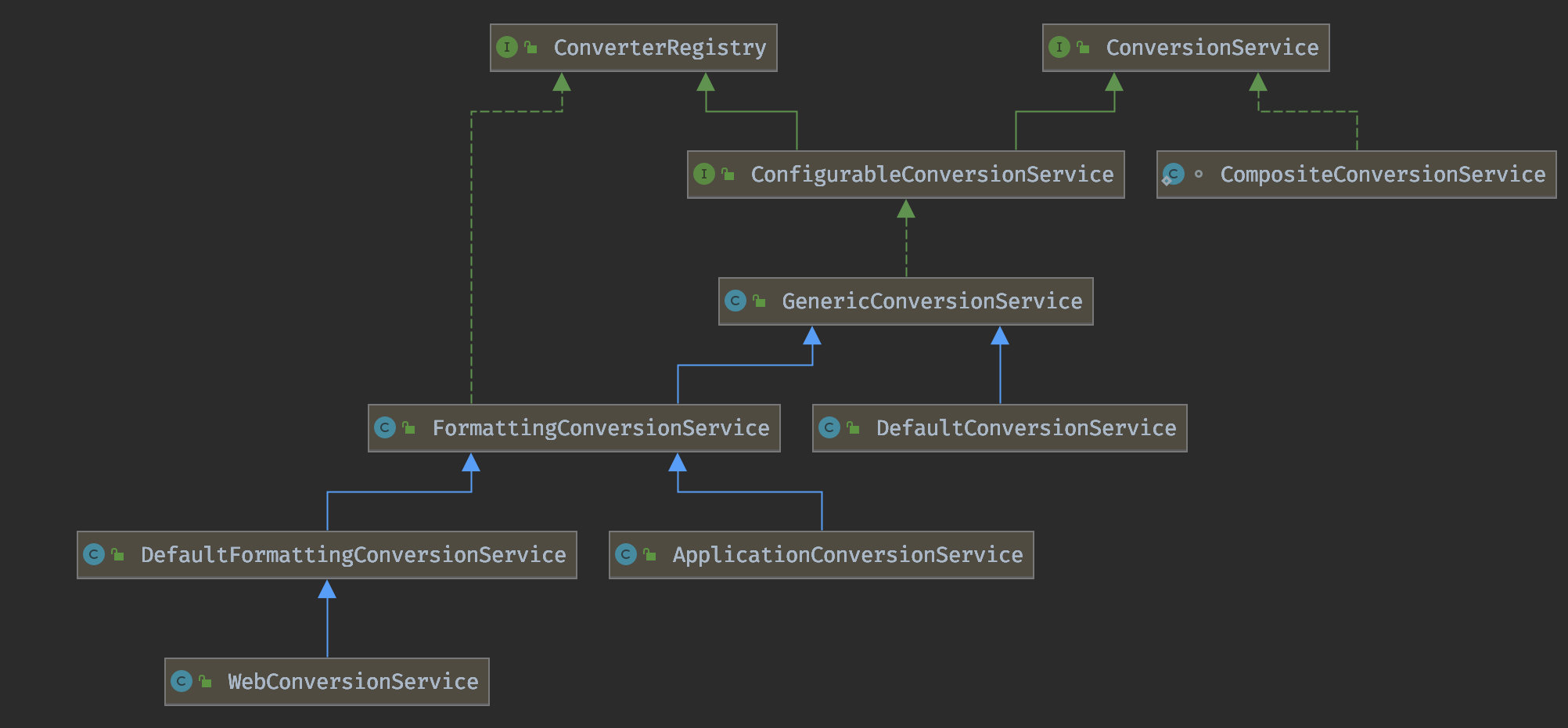Click the interface icon on ConfigurableConversionService node
The image size is (1568, 728).
click(704, 174)
